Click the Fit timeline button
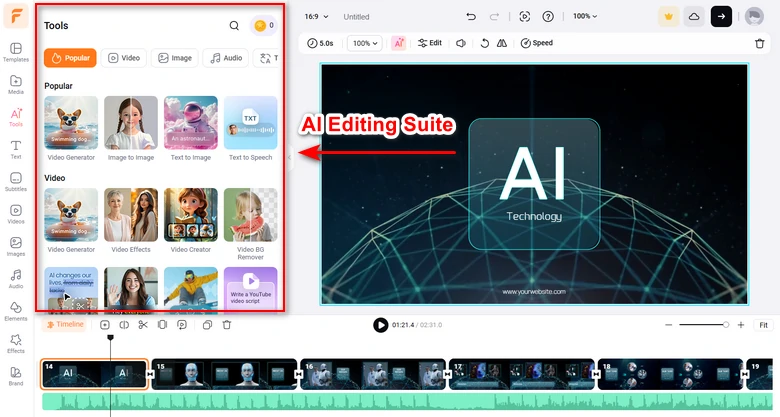 [763, 325]
